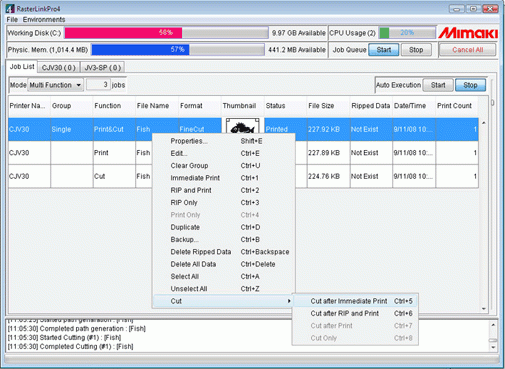Click the job list scroll up arrow
This screenshot has width=505, height=369.
click(484, 123)
